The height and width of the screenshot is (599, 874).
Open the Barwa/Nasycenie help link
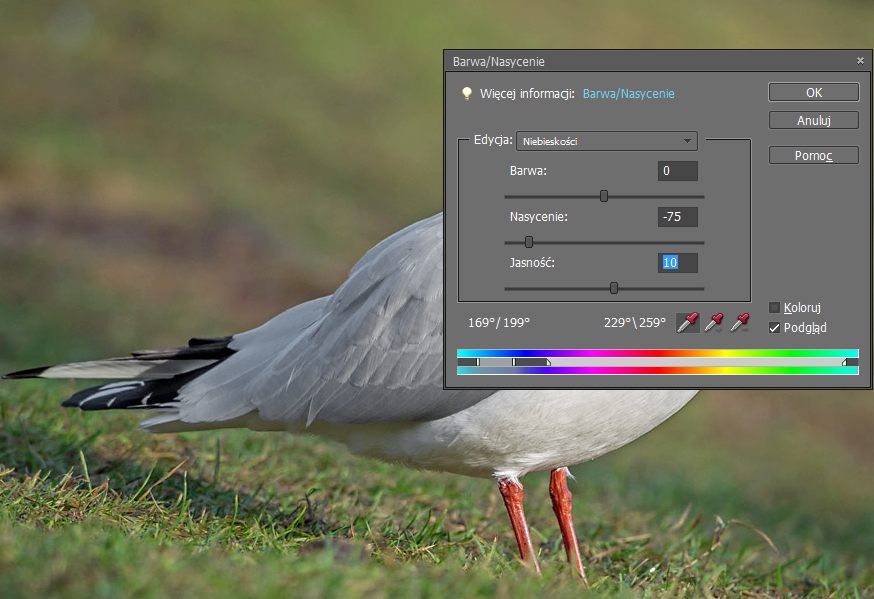[x=628, y=94]
